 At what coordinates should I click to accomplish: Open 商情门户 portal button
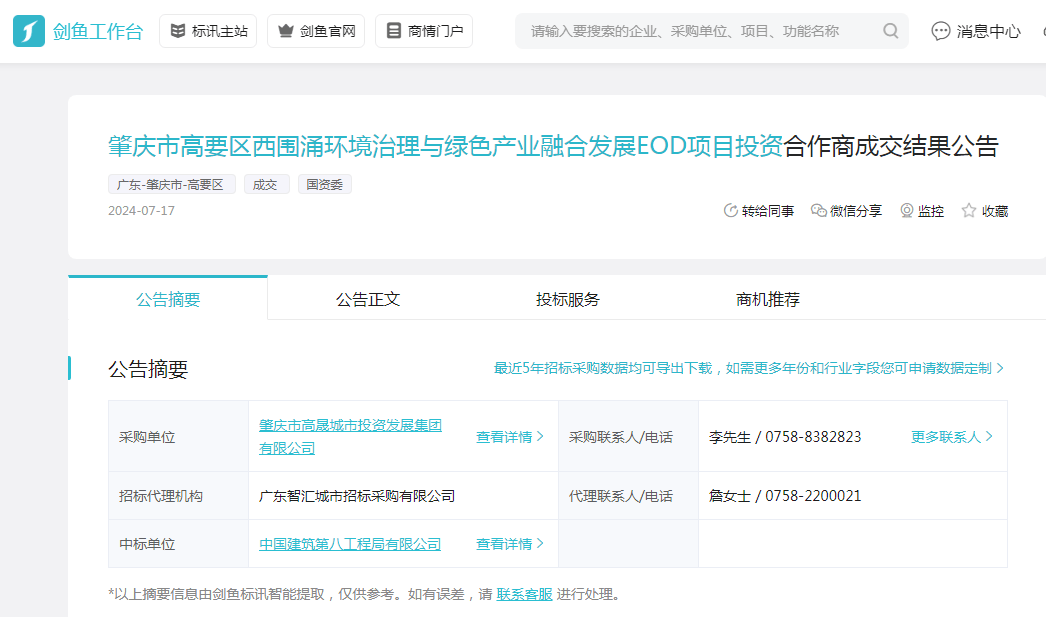click(x=424, y=31)
